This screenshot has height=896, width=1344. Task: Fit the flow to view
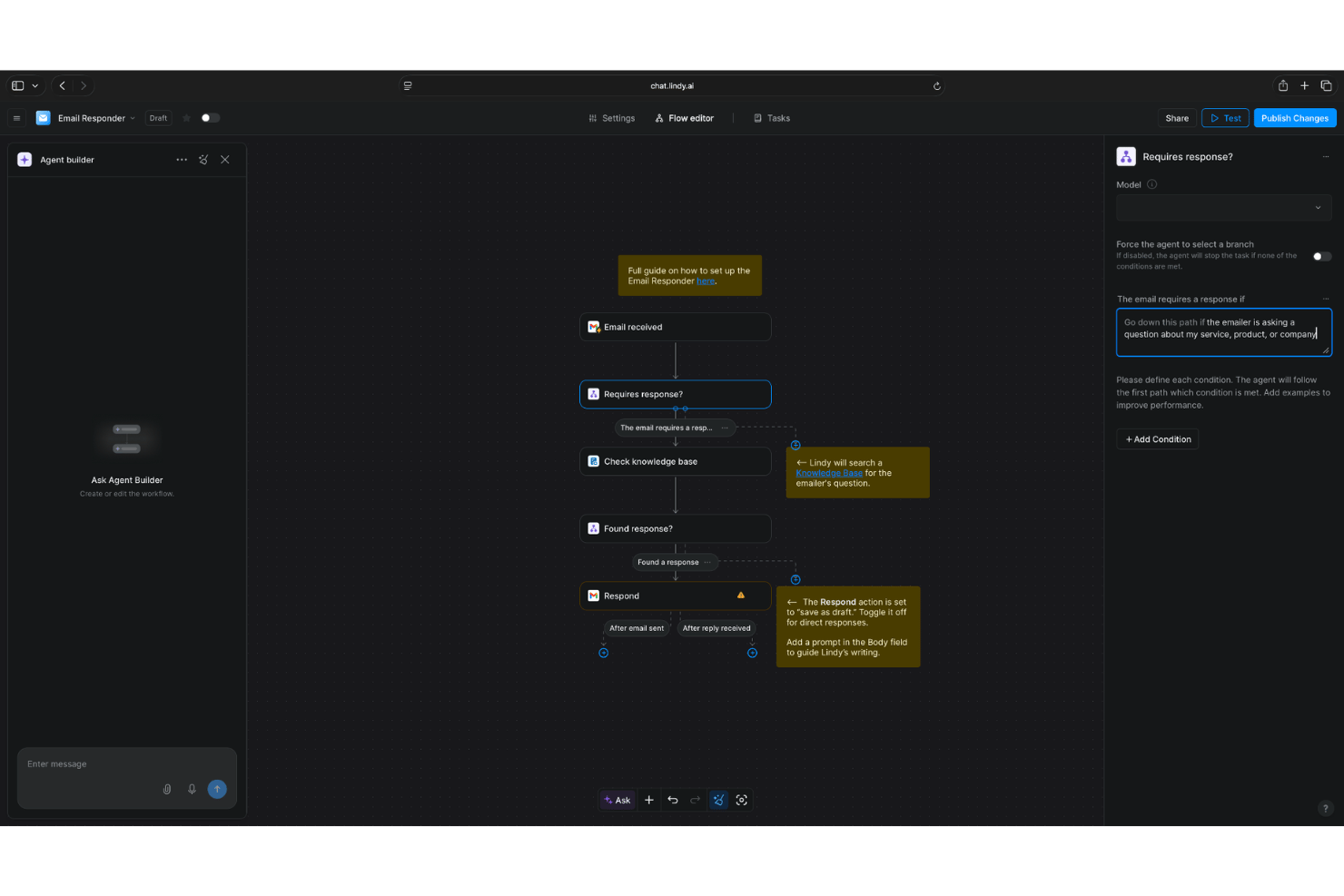point(742,800)
